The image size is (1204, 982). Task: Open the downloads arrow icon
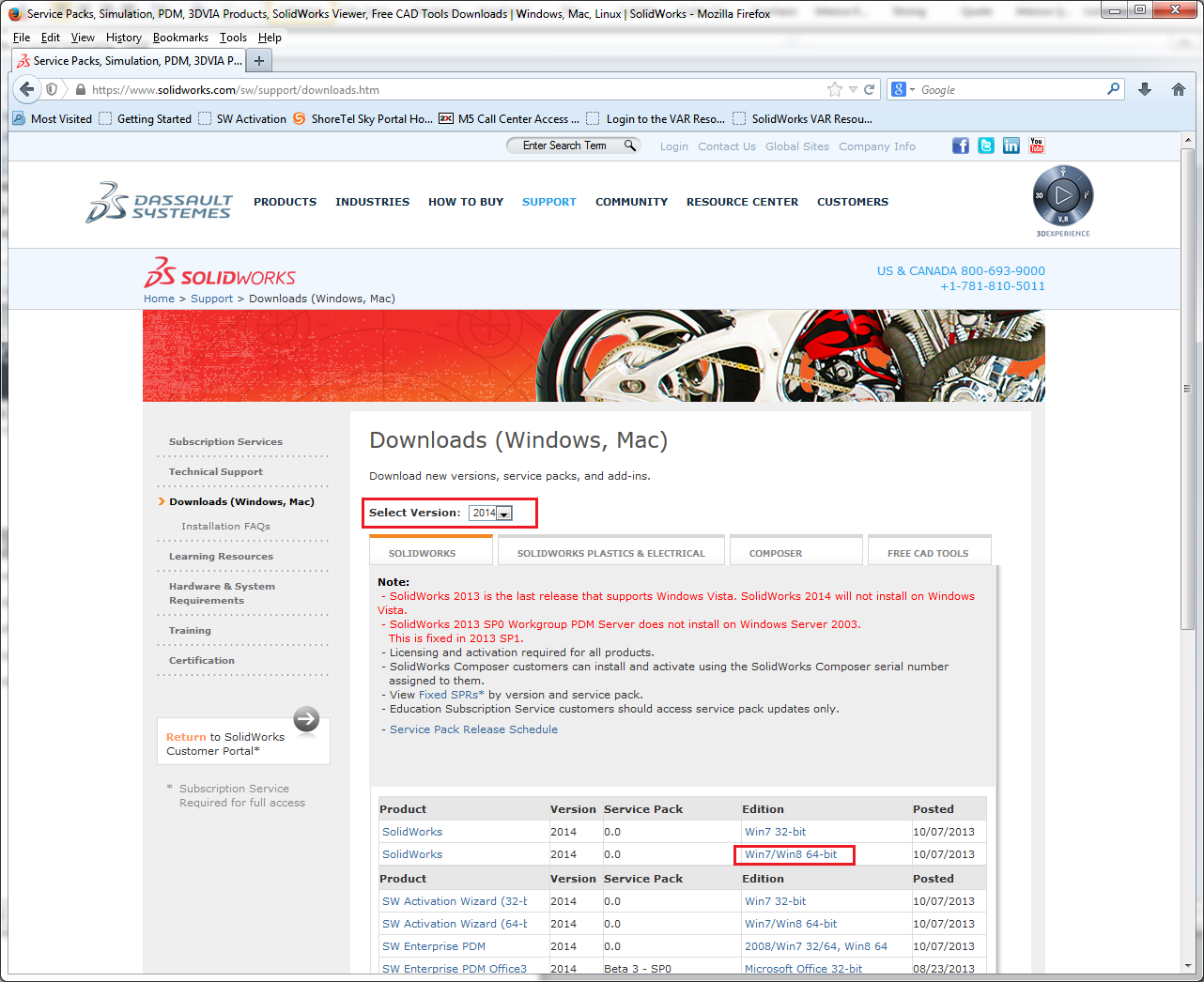point(1145,89)
